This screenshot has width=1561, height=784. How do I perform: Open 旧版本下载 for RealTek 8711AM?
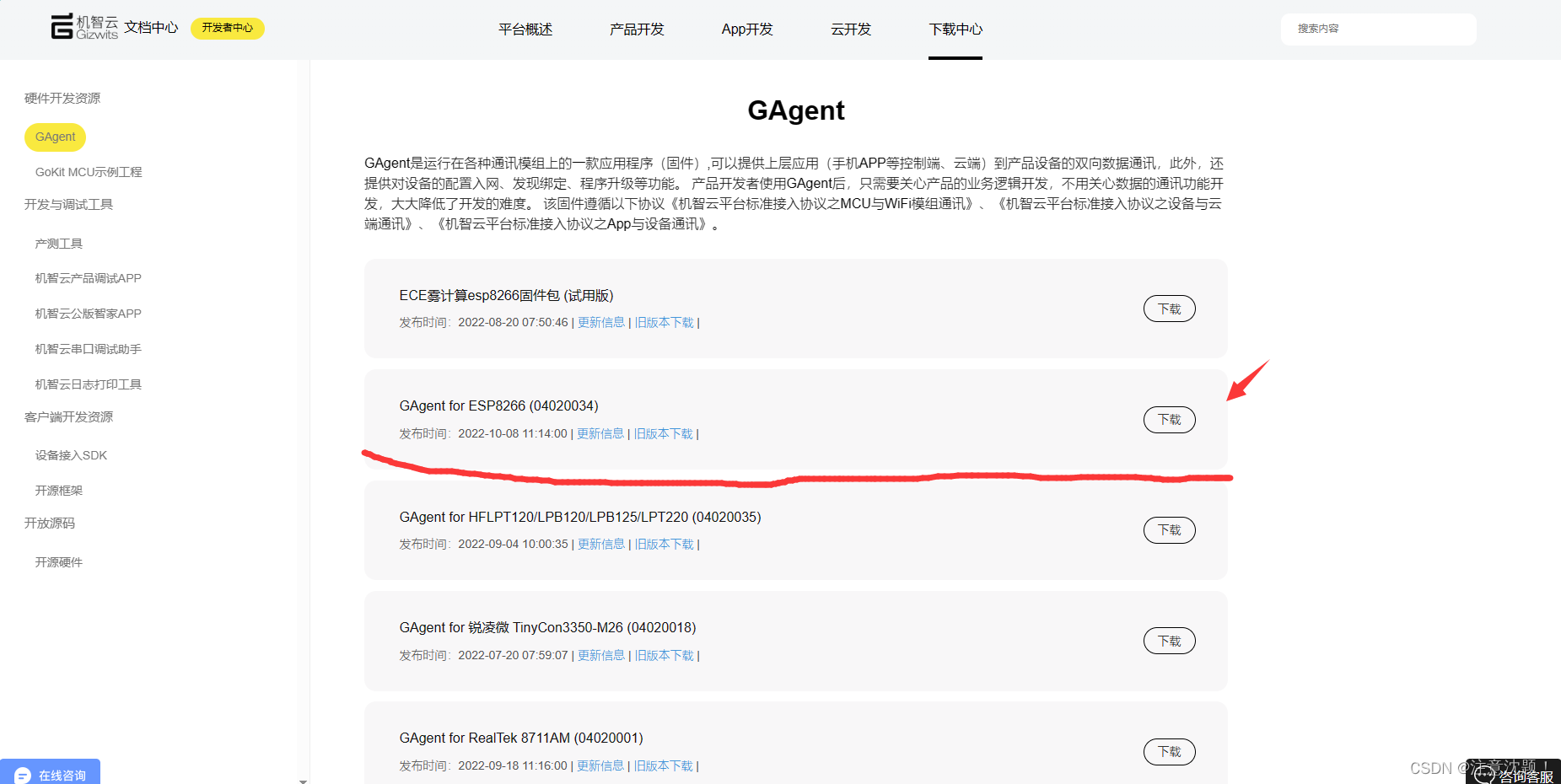[664, 766]
